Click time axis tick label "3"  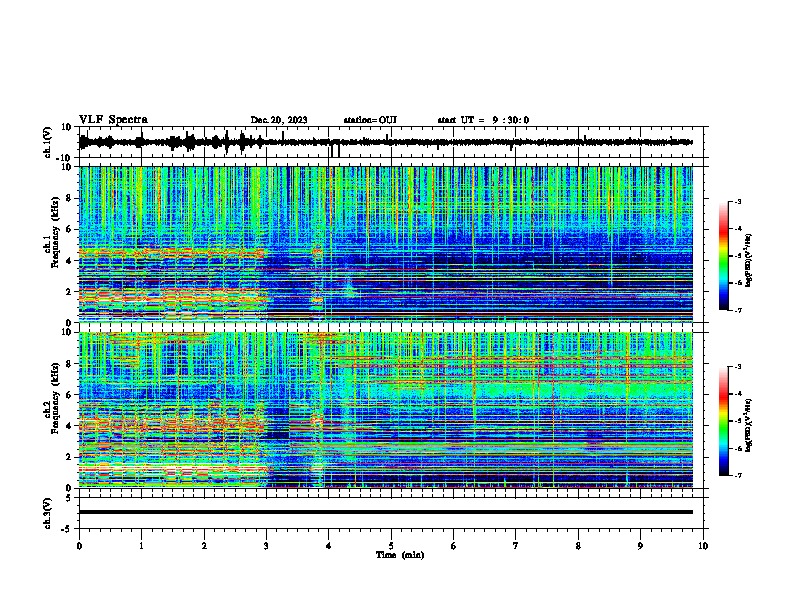point(266,546)
